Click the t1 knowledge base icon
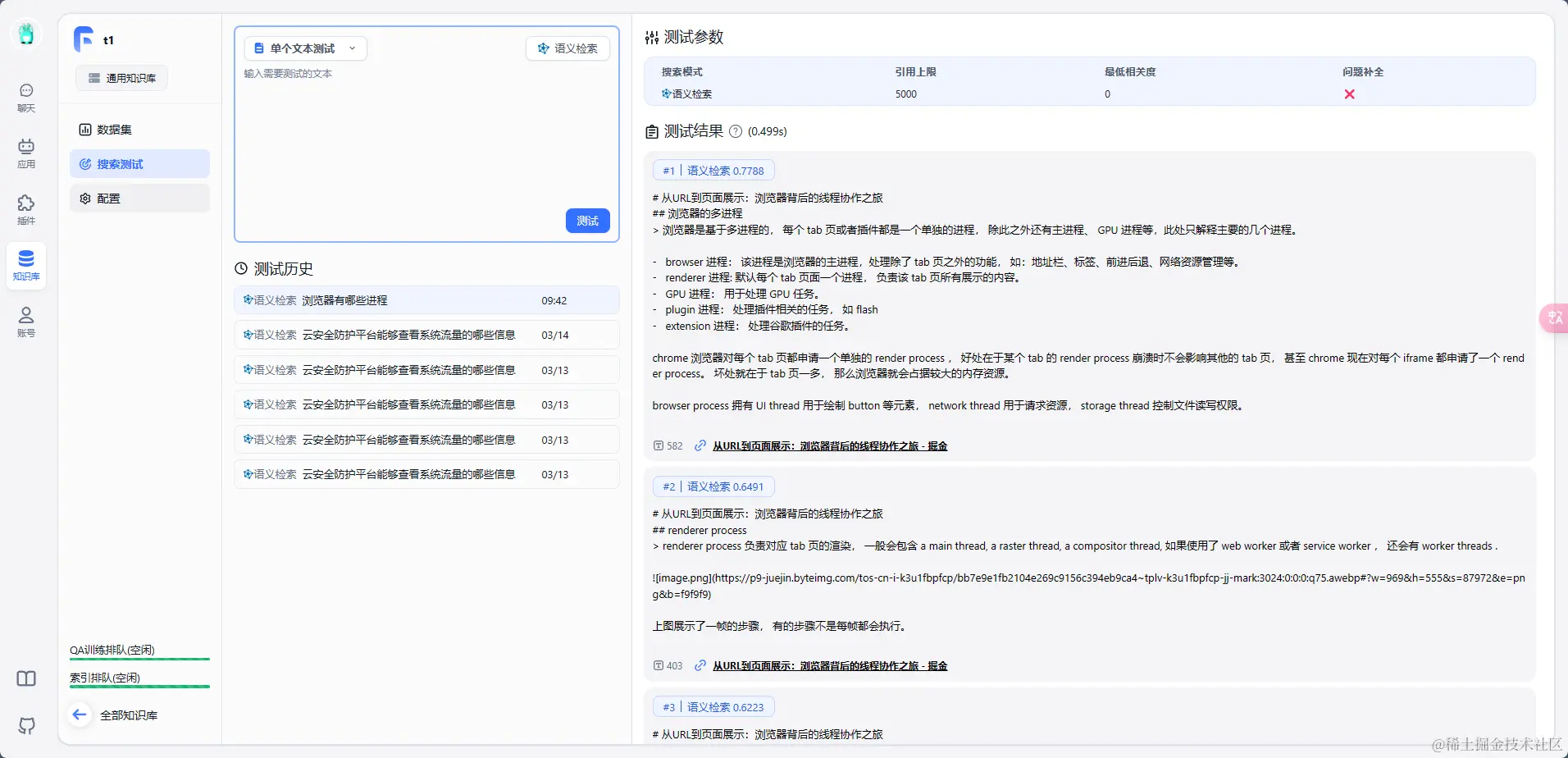1568x758 pixels. (84, 39)
